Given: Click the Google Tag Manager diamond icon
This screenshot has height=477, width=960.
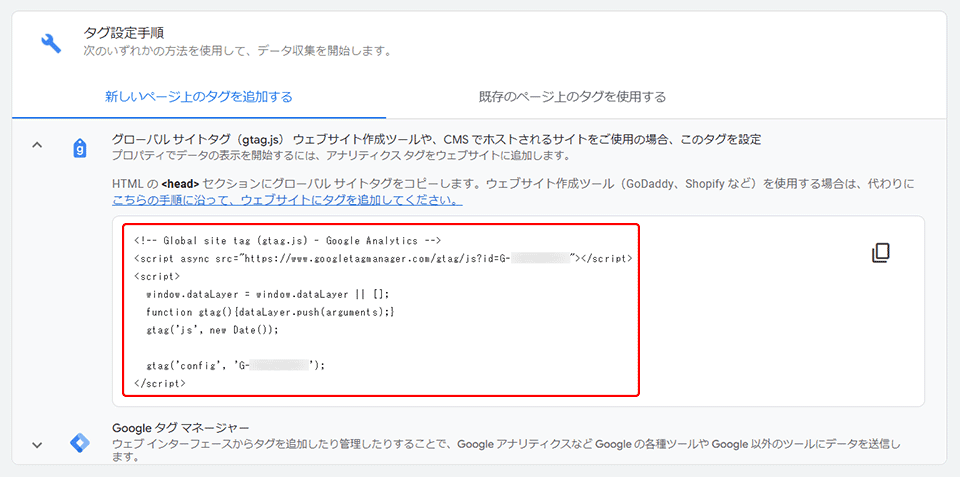Looking at the screenshot, I should click(80, 443).
